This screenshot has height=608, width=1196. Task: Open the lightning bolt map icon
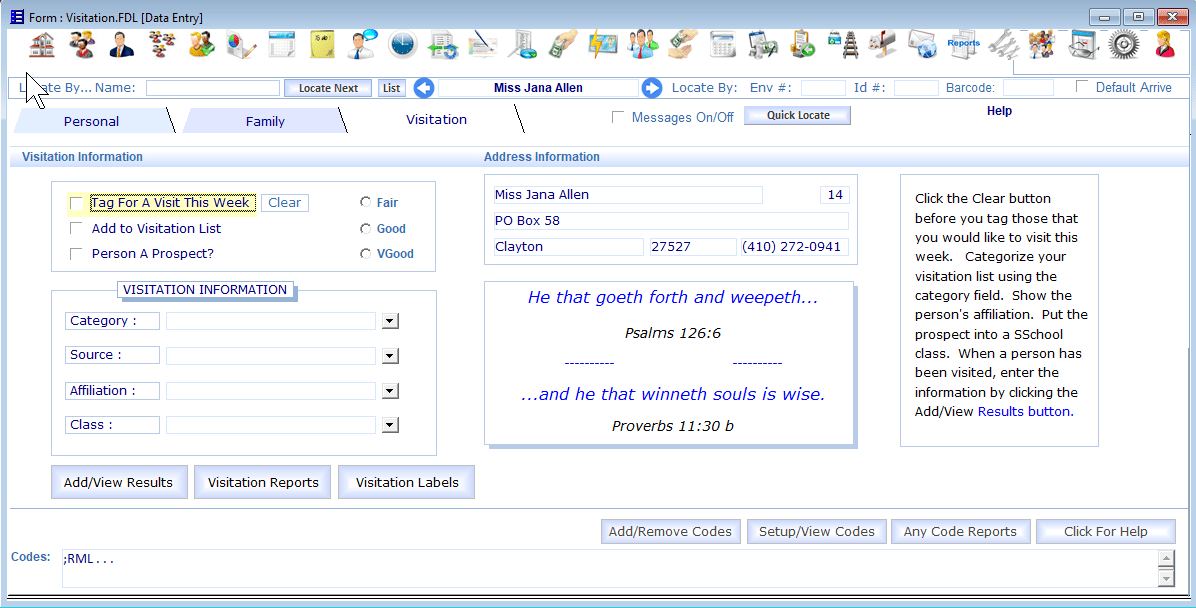[x=603, y=45]
